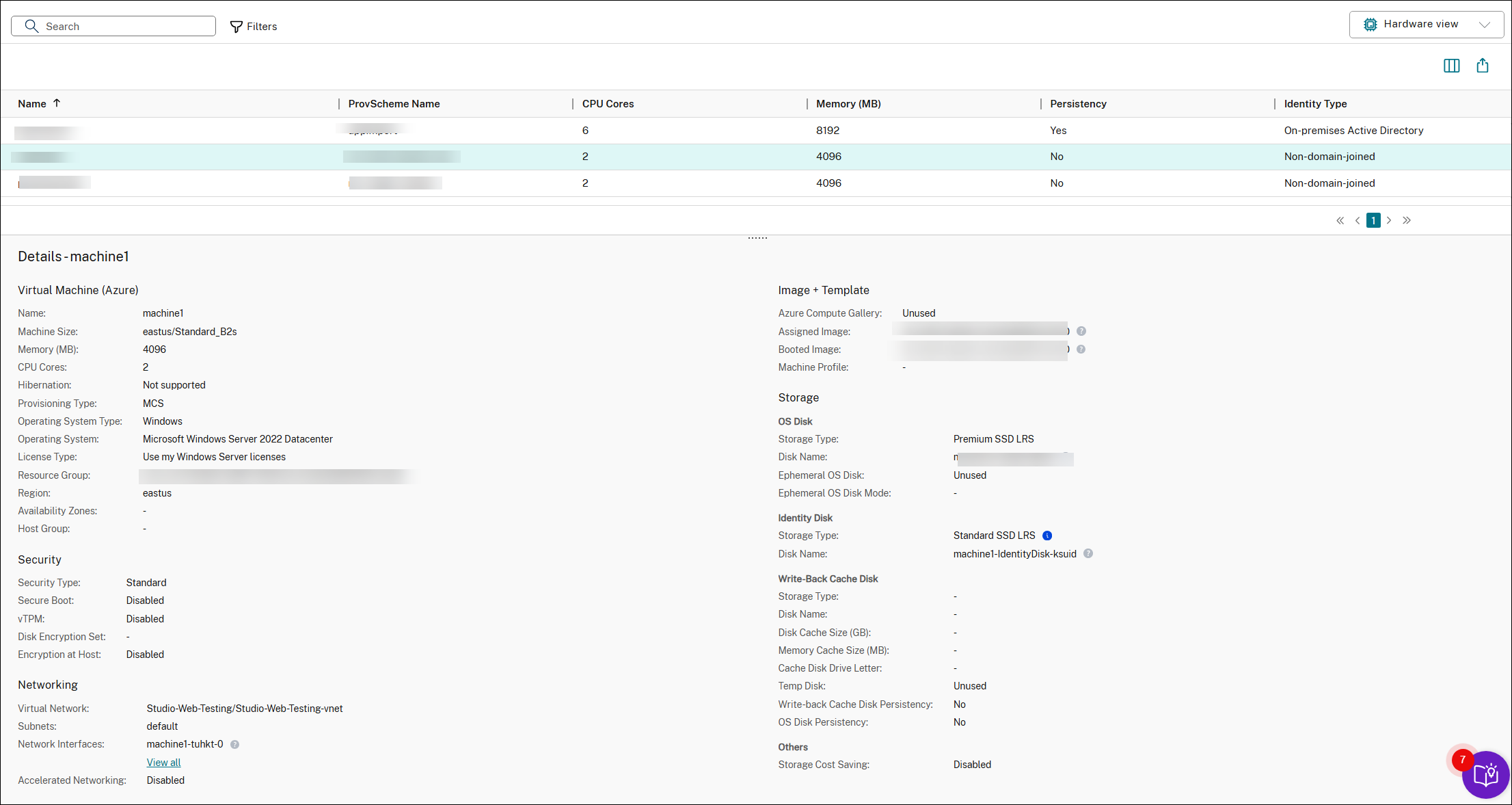This screenshot has width=1512, height=805.
Task: Click help icon beside machine1-tuhkt-0 interface
Action: click(x=234, y=744)
